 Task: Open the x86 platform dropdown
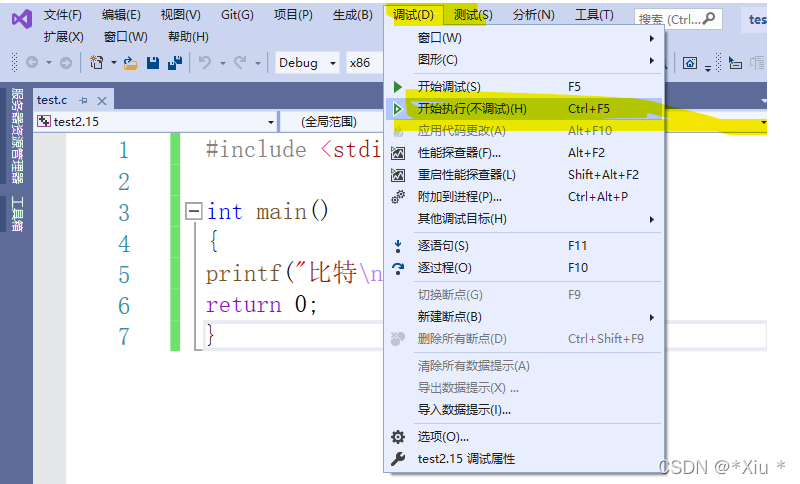tap(365, 63)
